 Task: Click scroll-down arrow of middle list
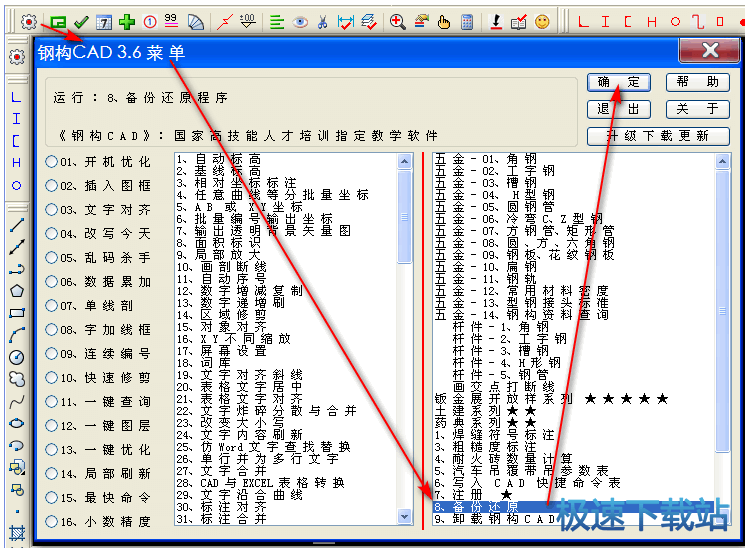click(x=405, y=516)
